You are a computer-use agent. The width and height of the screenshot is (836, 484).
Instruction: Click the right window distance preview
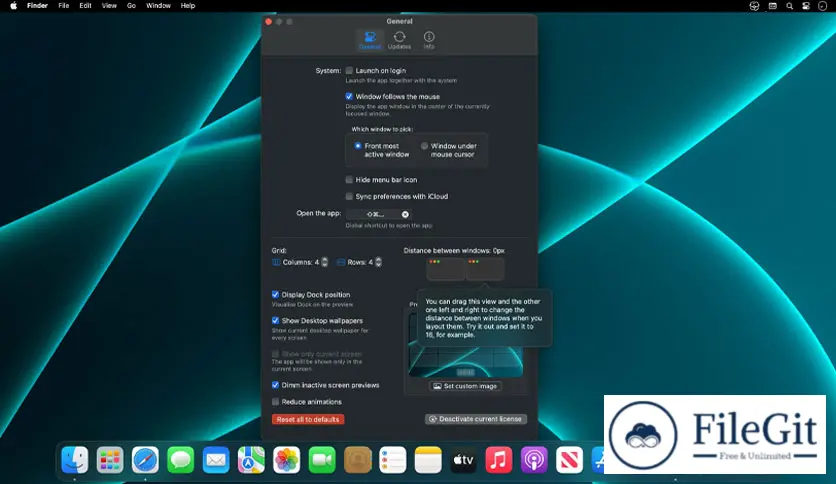click(x=485, y=269)
